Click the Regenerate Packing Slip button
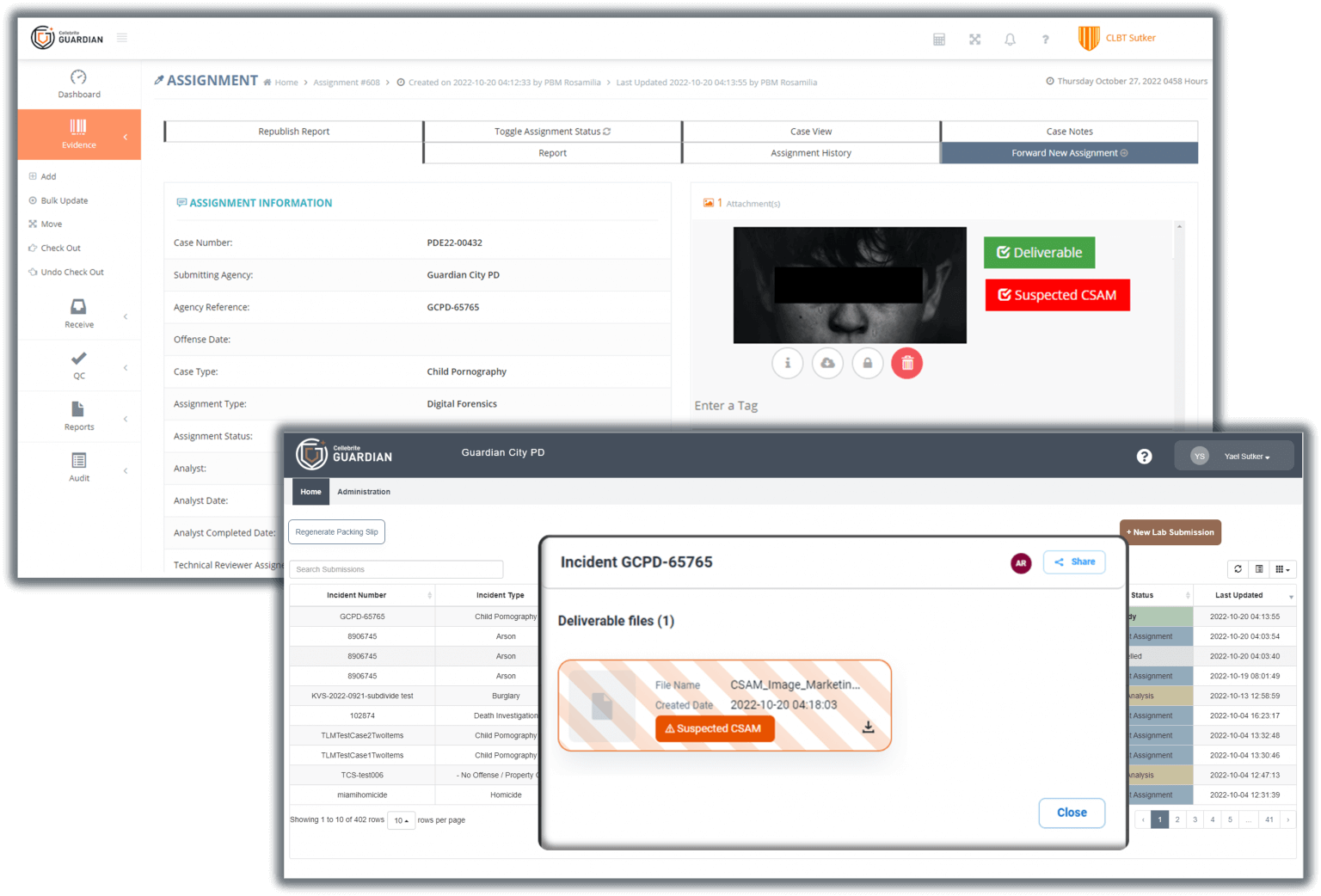 click(336, 531)
